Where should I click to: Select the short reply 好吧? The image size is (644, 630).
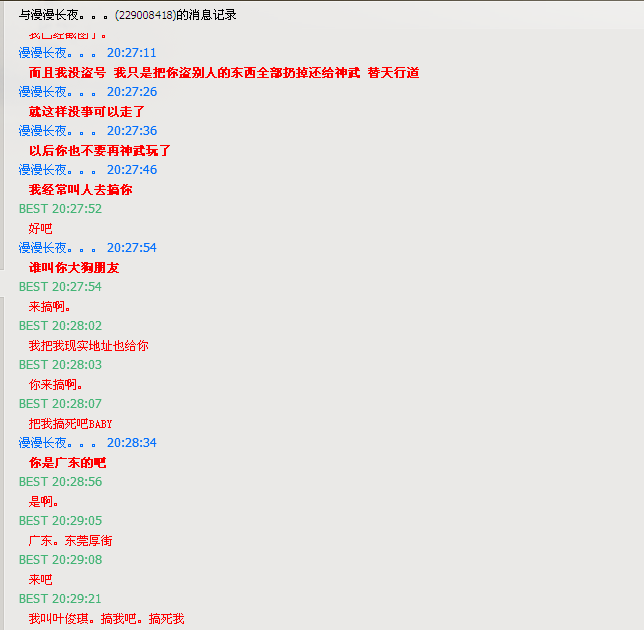click(x=41, y=229)
